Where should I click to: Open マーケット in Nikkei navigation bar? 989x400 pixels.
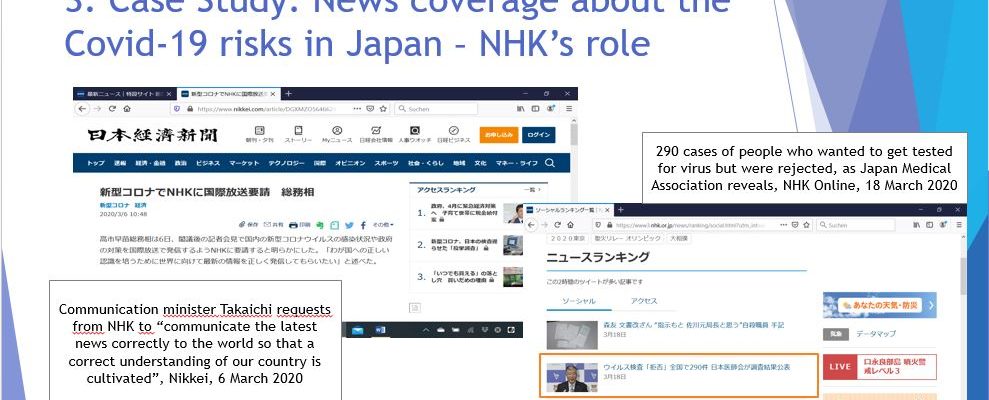[243, 163]
